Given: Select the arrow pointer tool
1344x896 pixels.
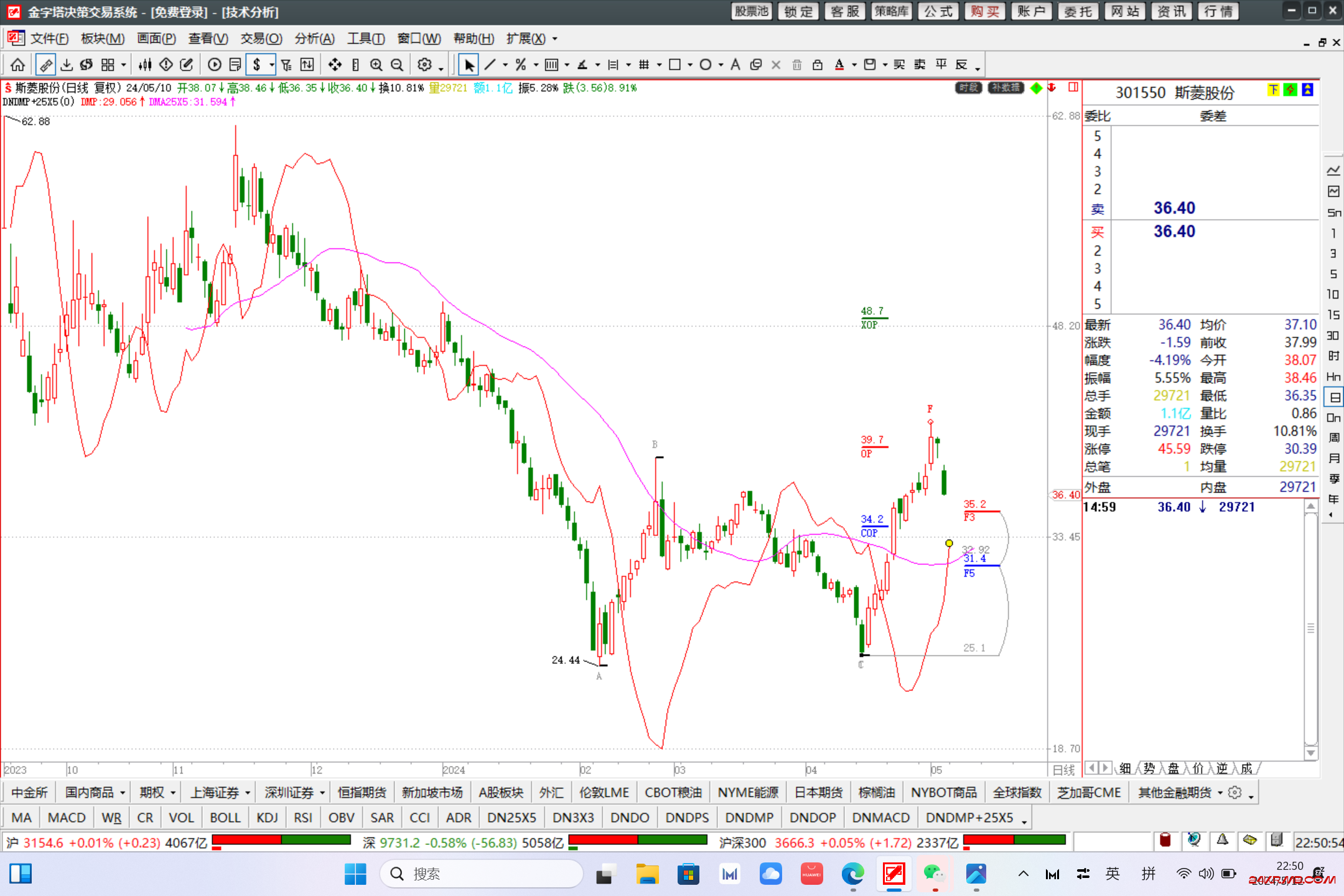Looking at the screenshot, I should click(469, 65).
